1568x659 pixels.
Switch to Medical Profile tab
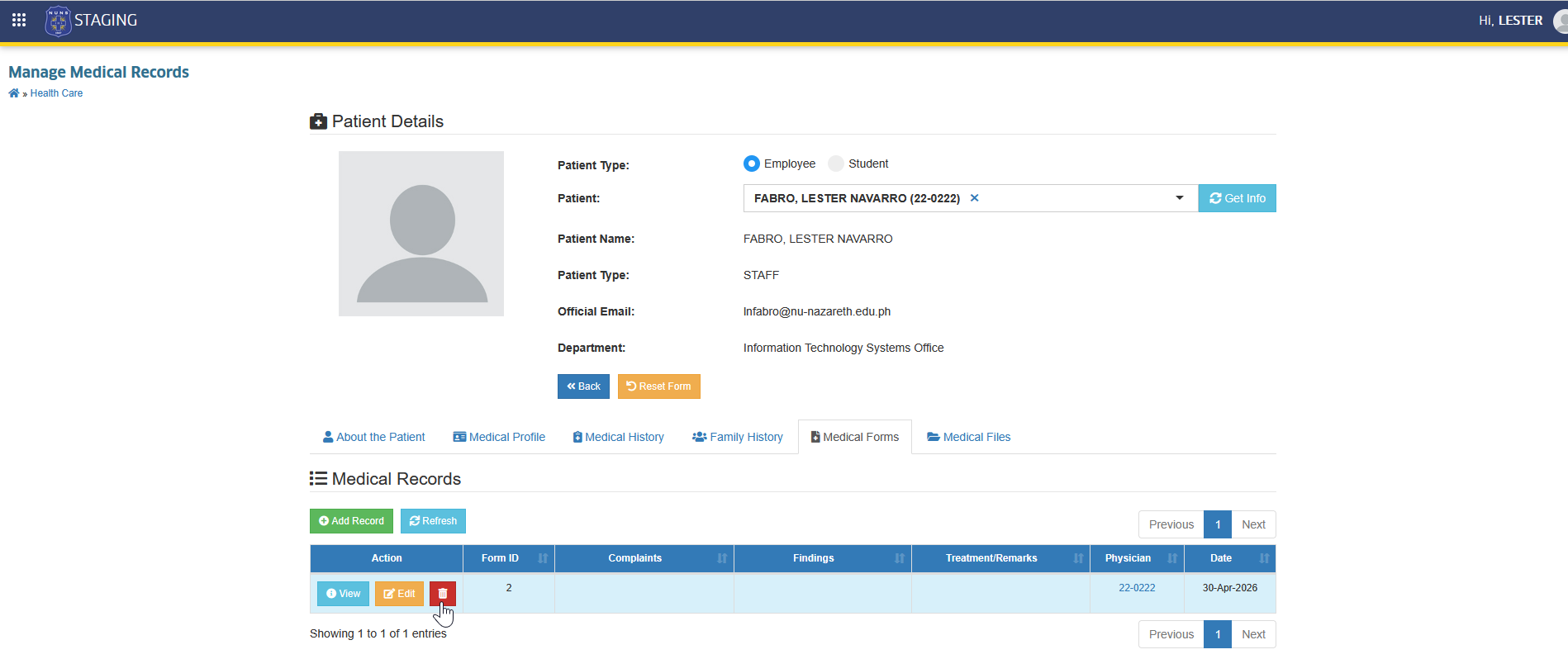coord(499,437)
